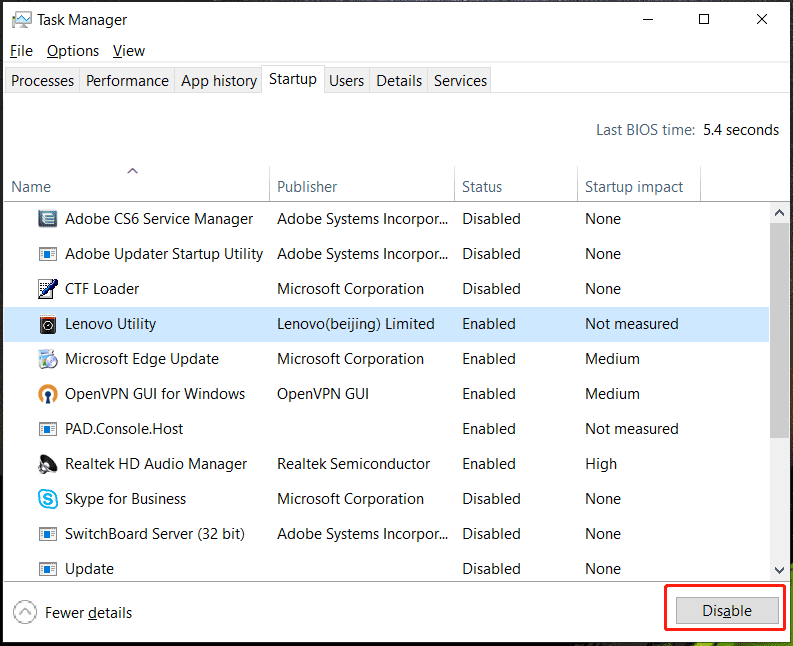793x646 pixels.
Task: Click the Fewer details link
Action: tap(89, 613)
